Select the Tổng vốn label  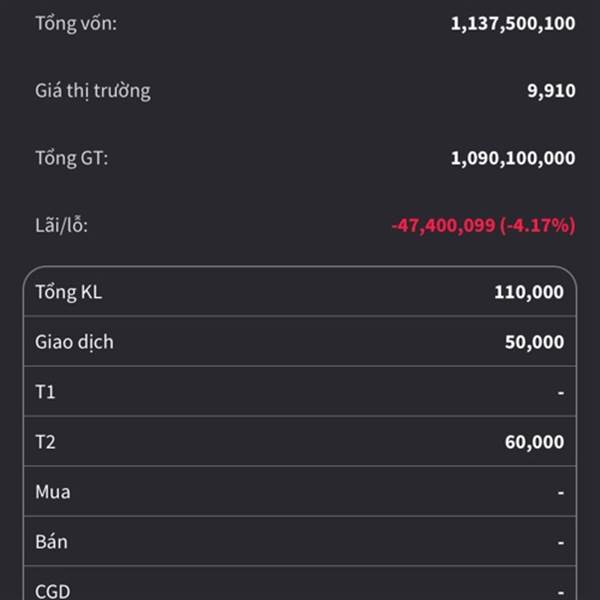(x=76, y=24)
